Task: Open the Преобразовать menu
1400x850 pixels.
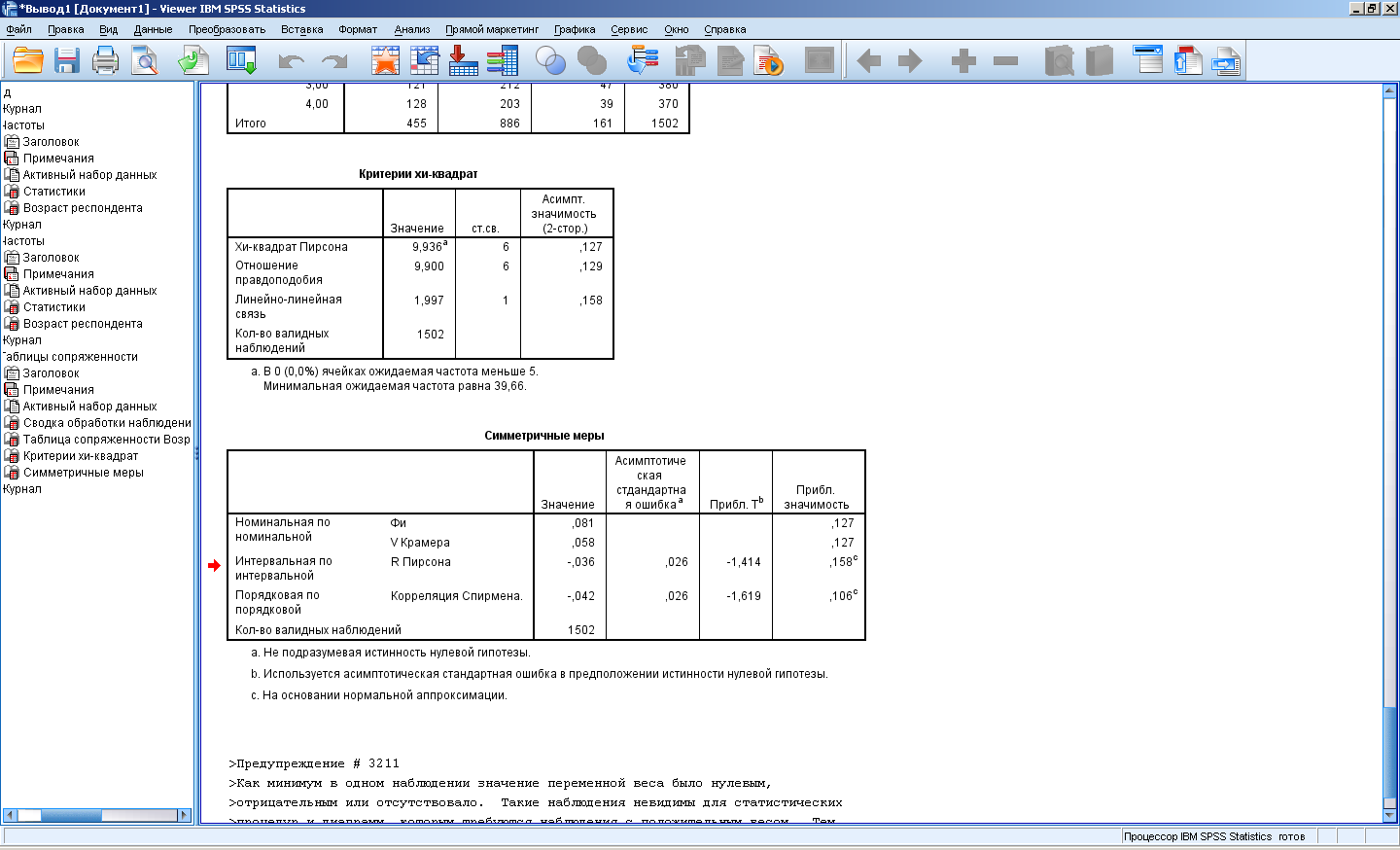Action: (227, 29)
